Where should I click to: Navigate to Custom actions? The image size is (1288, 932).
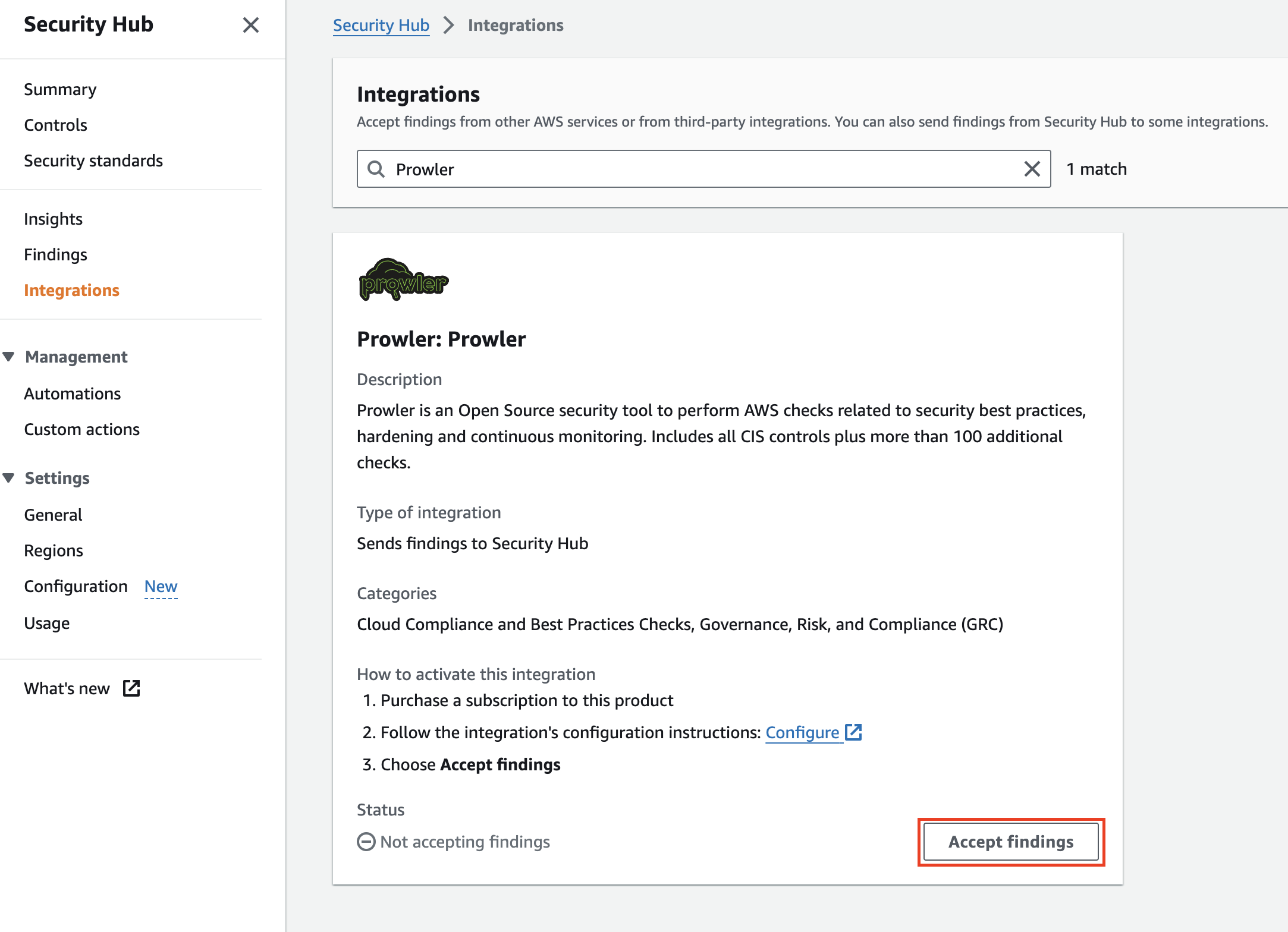pyautogui.click(x=81, y=429)
